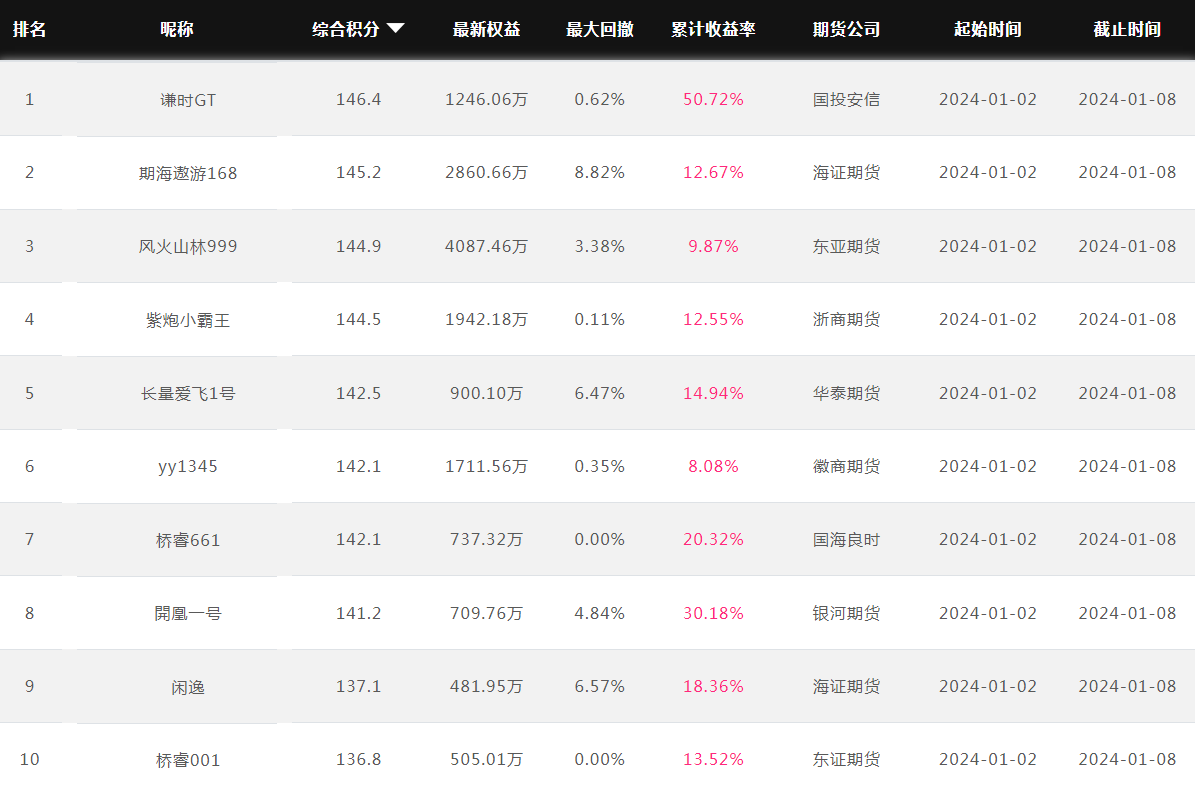The height and width of the screenshot is (793, 1195).
Task: Click return rate 9.87%
Action: click(x=713, y=246)
